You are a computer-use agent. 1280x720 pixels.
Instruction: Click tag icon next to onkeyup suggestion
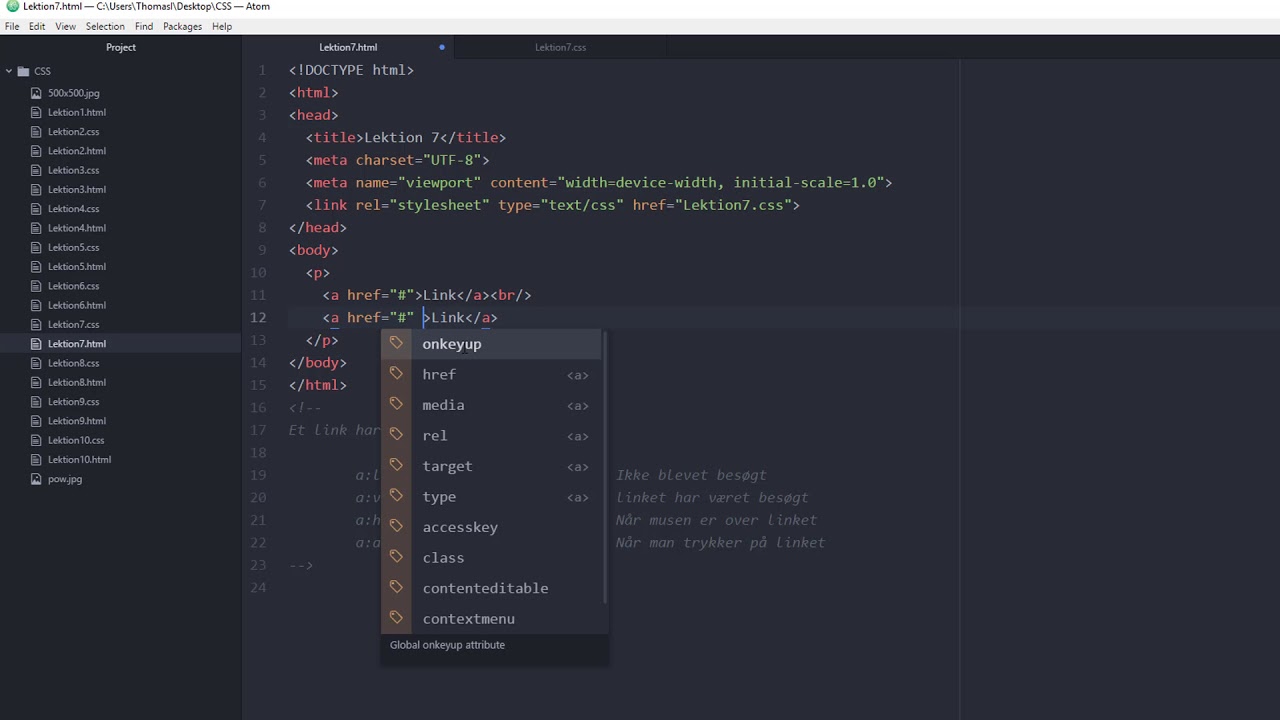tap(397, 343)
